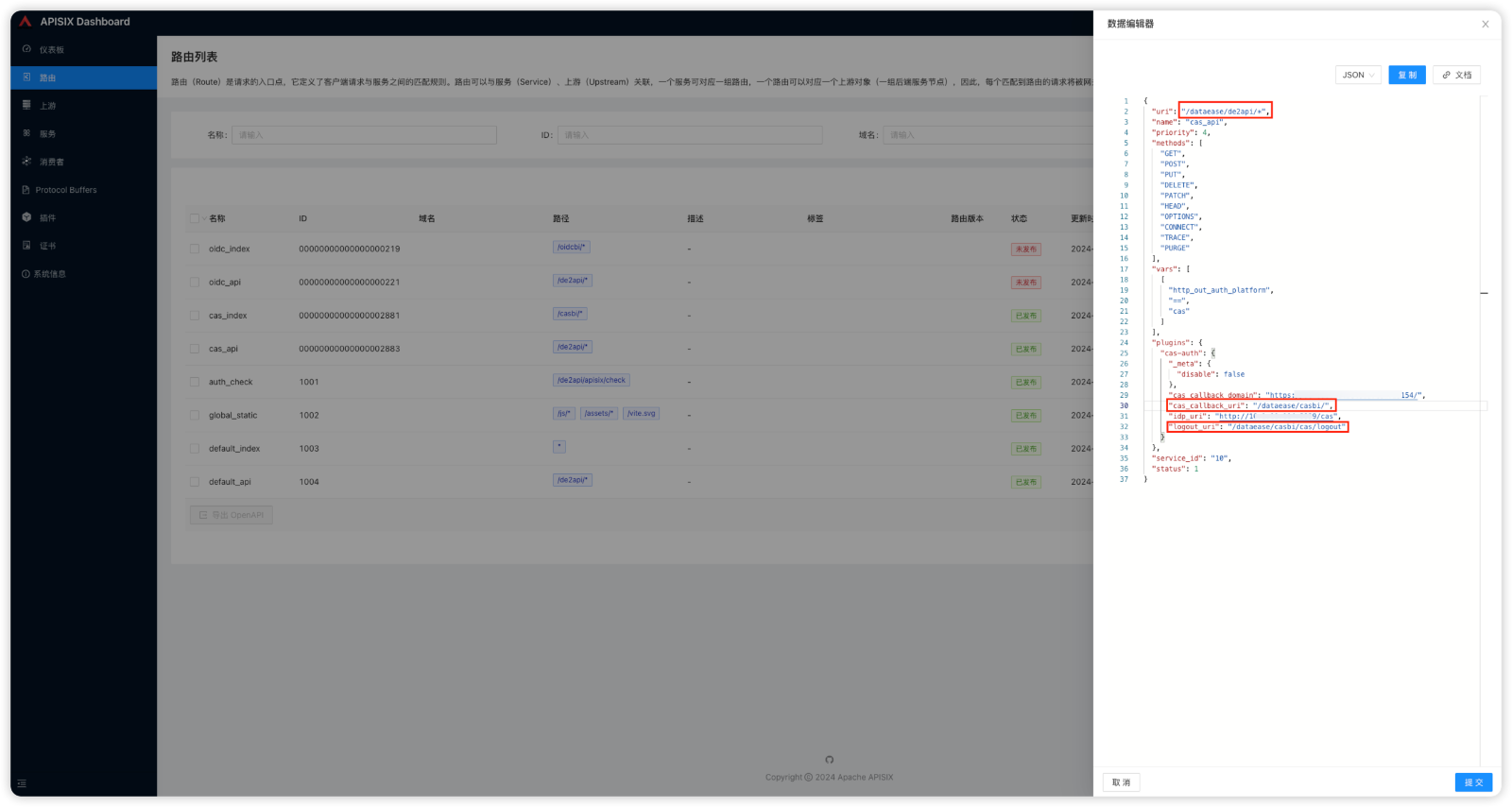
Task: Check the cas_index row checkbox
Action: [195, 316]
